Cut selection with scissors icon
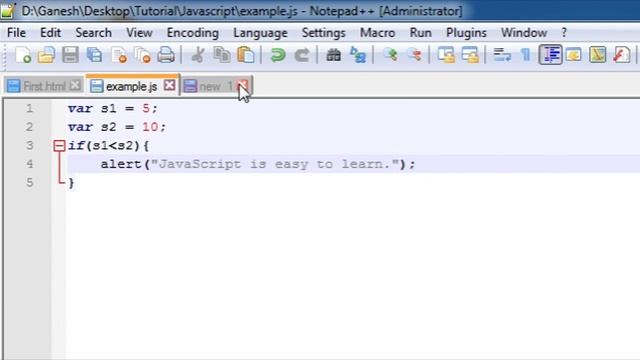Viewport: 640px width, 360px height. [x=198, y=55]
